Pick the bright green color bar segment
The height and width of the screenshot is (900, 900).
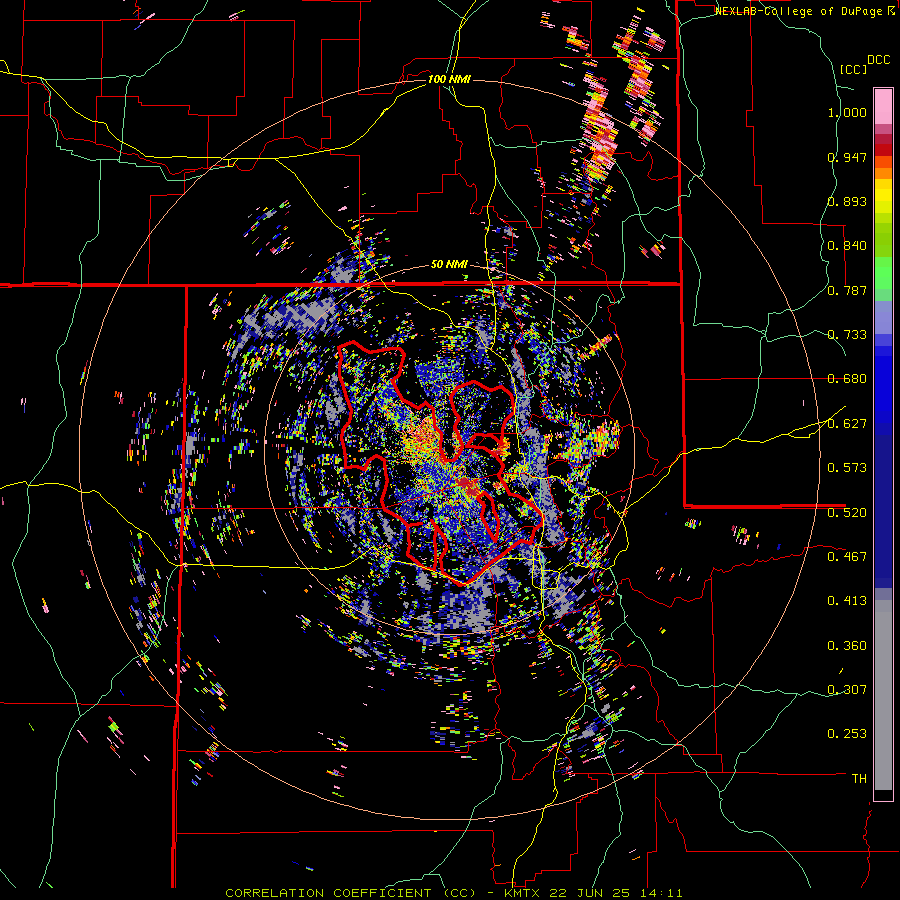tap(883, 272)
